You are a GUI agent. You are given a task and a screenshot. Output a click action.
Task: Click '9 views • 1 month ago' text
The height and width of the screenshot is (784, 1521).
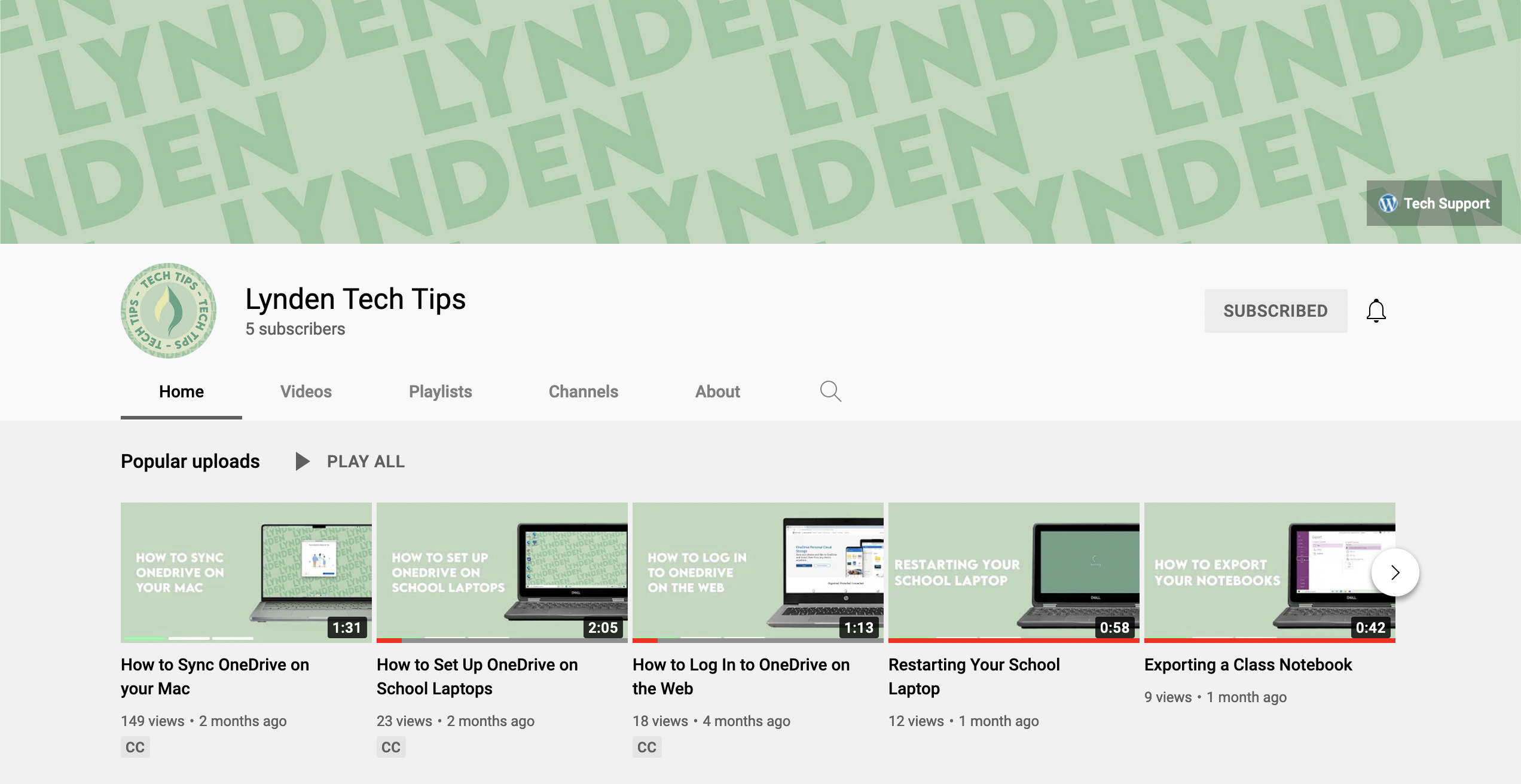[x=1215, y=697]
